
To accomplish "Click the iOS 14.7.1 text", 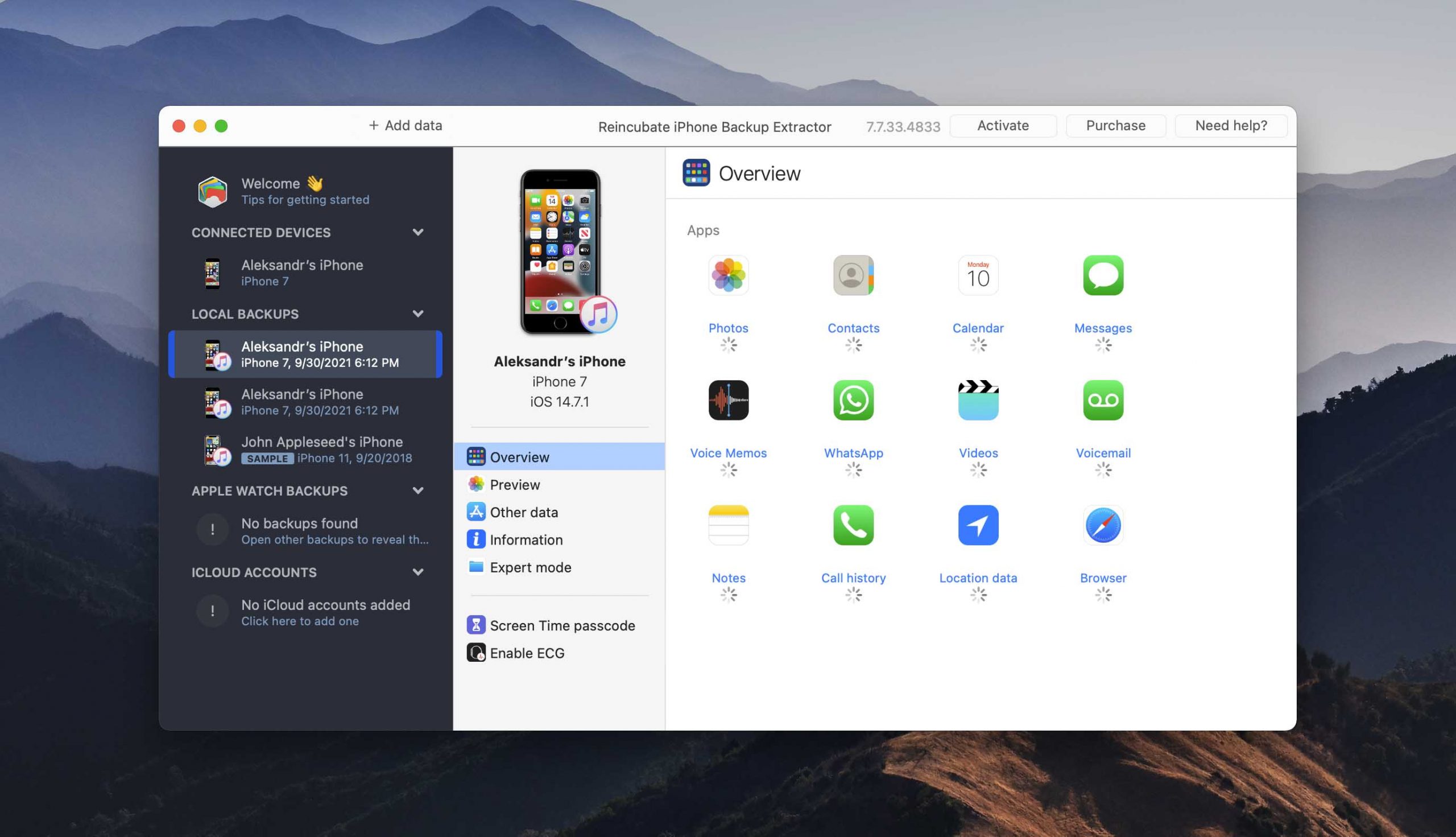I will 559,401.
